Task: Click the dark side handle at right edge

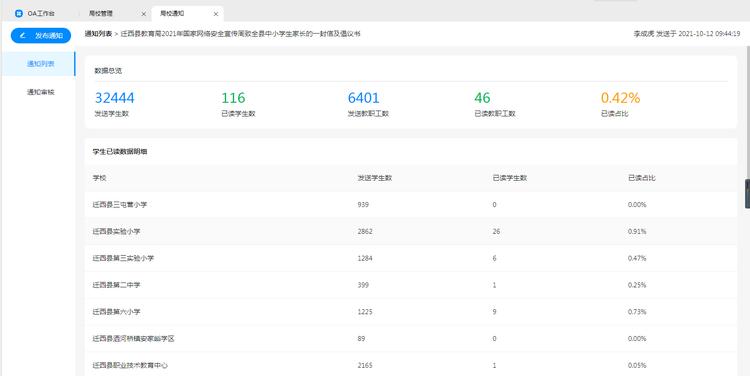Action: coord(748,194)
